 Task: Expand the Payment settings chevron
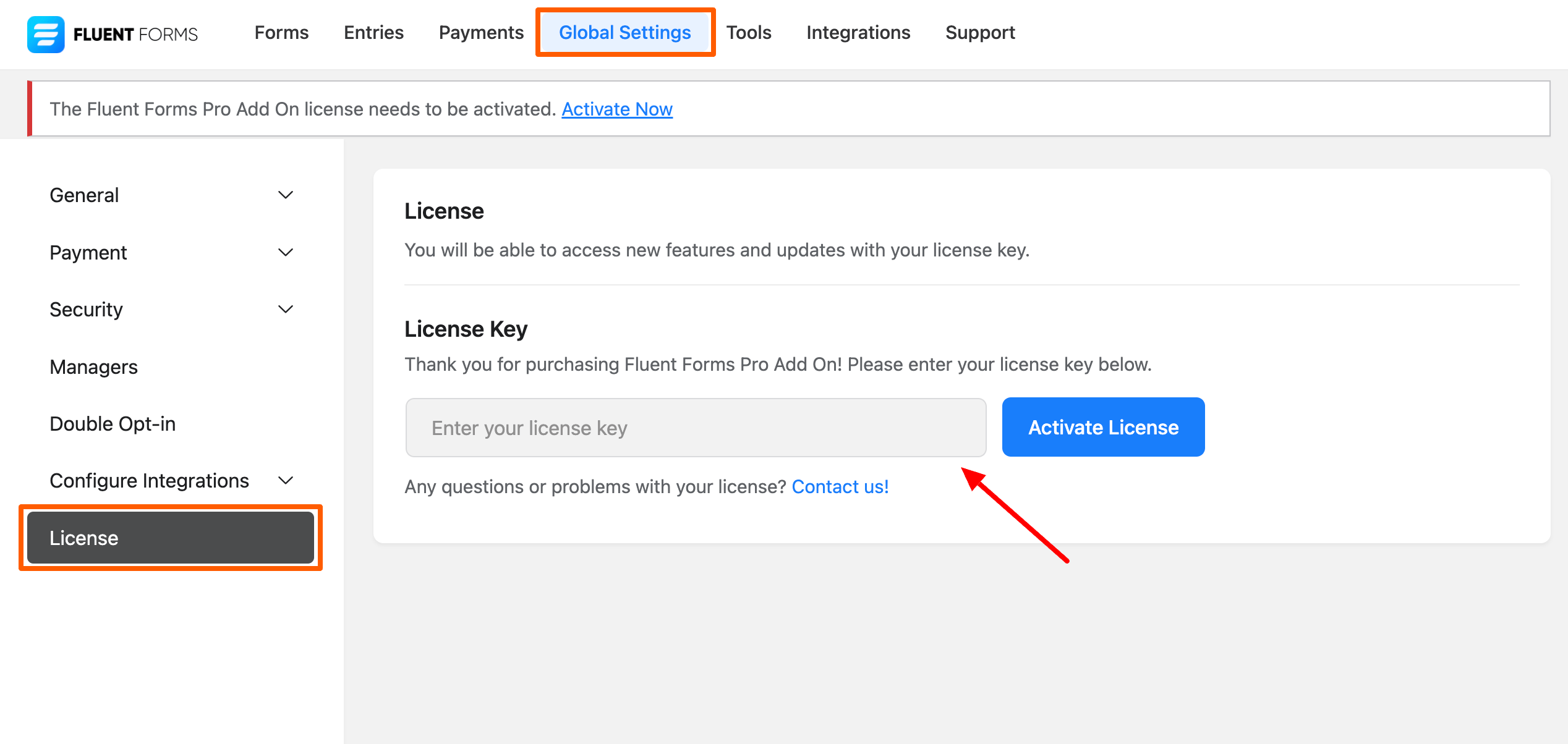285,252
